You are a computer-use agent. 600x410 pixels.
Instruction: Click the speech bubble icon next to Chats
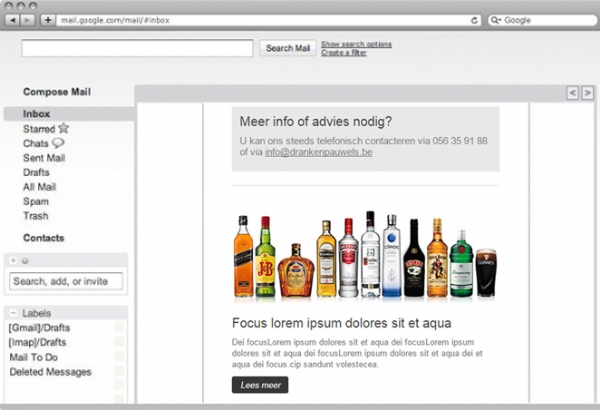(x=58, y=143)
